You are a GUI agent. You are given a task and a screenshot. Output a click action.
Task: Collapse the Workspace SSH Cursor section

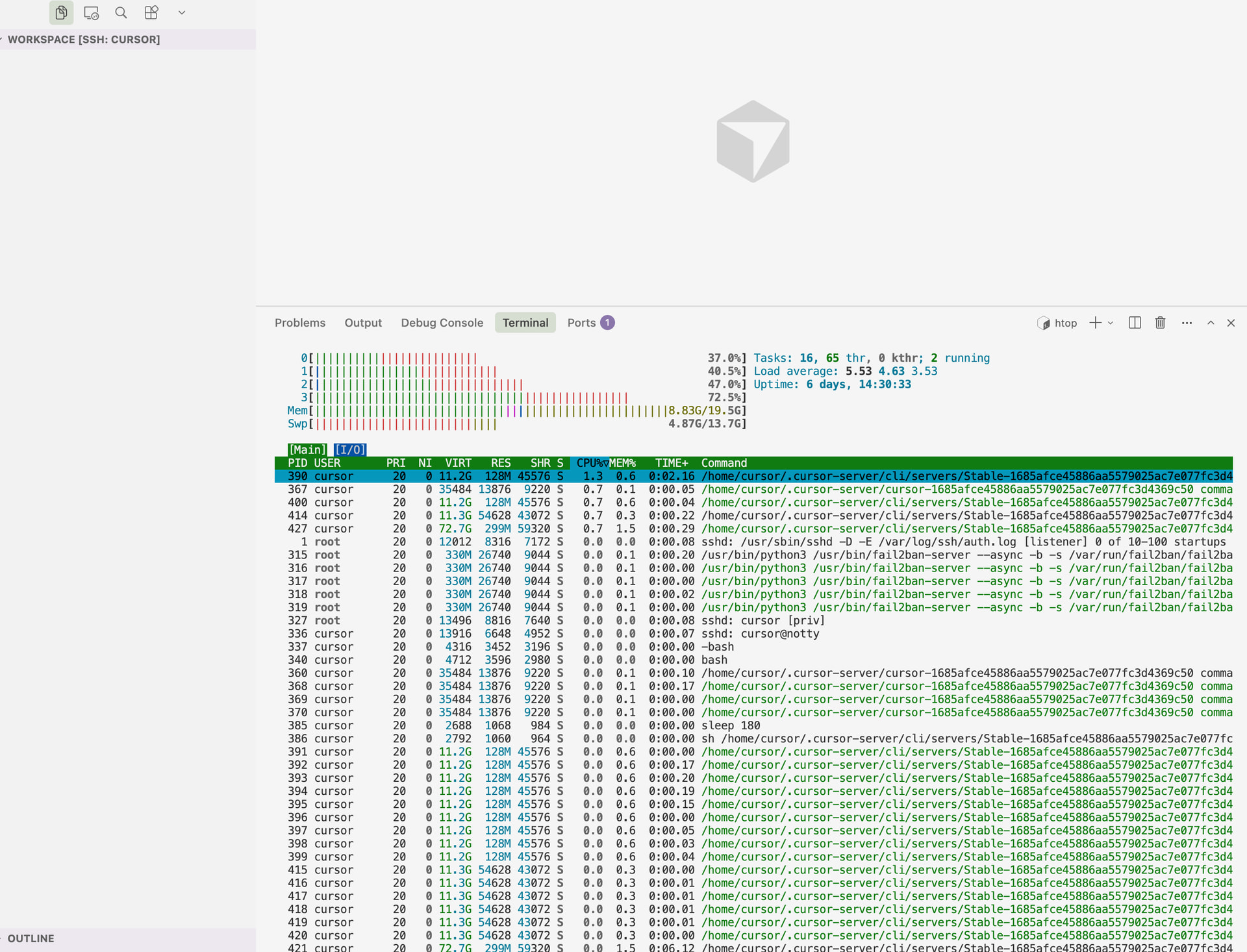tap(83, 40)
